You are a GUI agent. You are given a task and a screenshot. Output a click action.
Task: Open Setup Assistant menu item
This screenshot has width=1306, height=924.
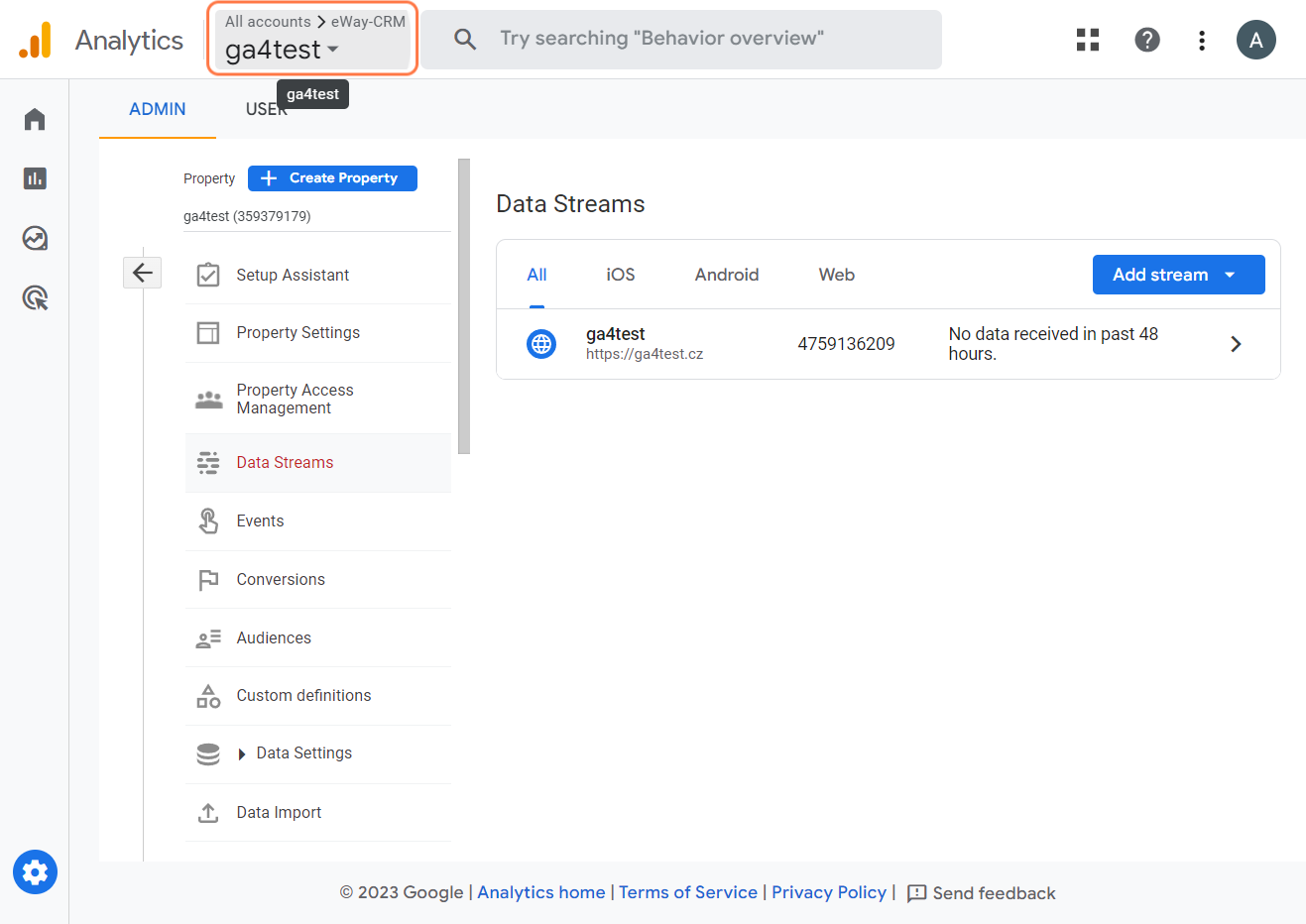click(x=318, y=275)
